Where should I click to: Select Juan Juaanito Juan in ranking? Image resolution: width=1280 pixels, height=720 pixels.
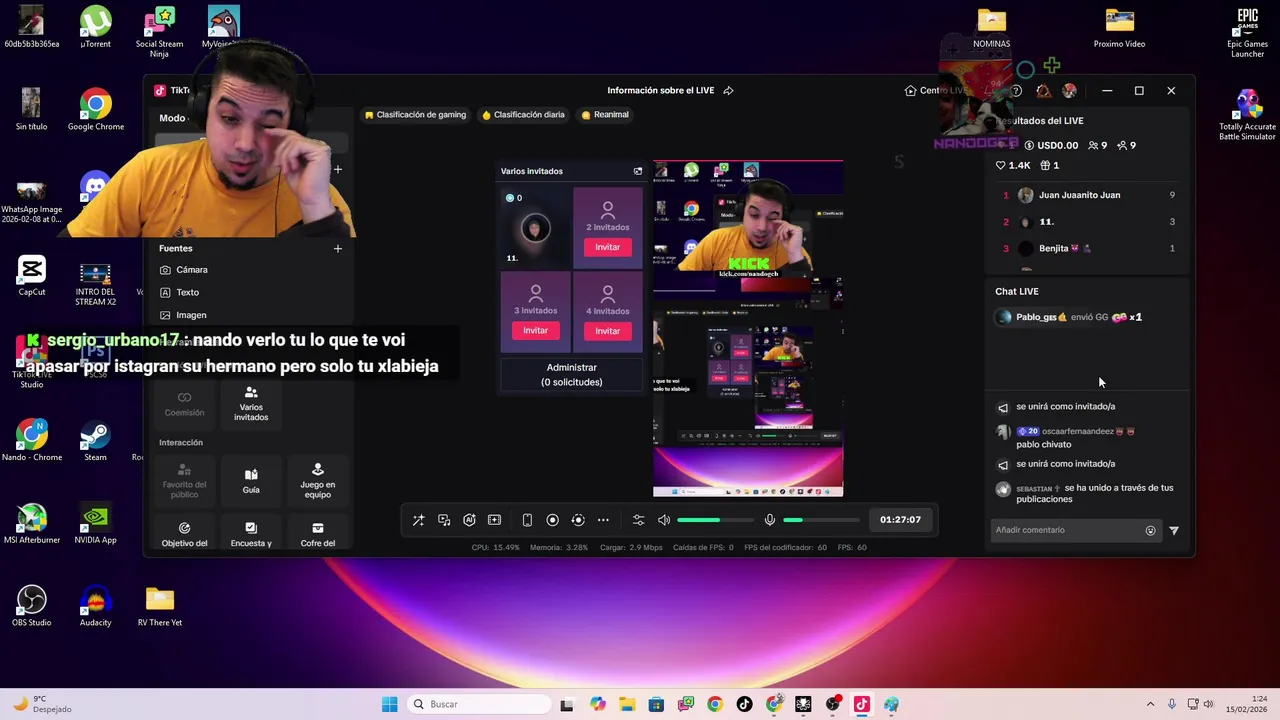point(1089,195)
